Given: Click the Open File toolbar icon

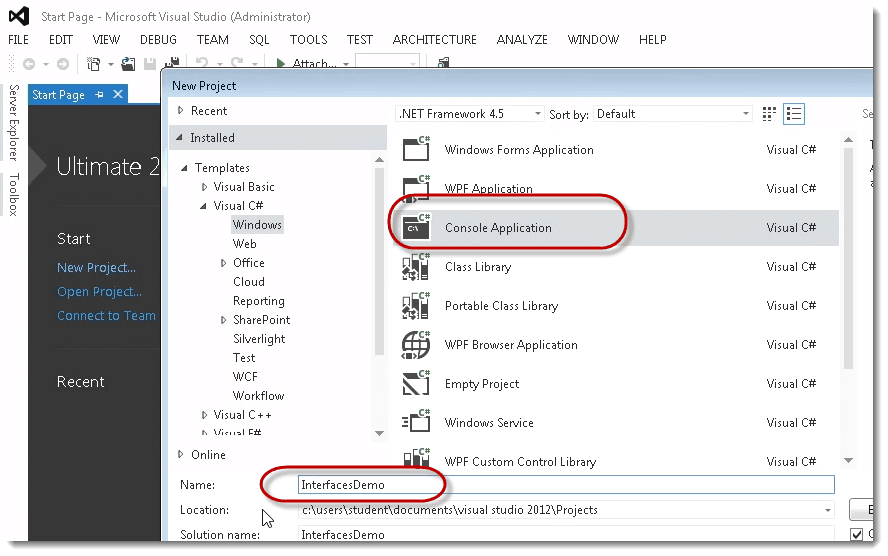Looking at the screenshot, I should click(129, 64).
